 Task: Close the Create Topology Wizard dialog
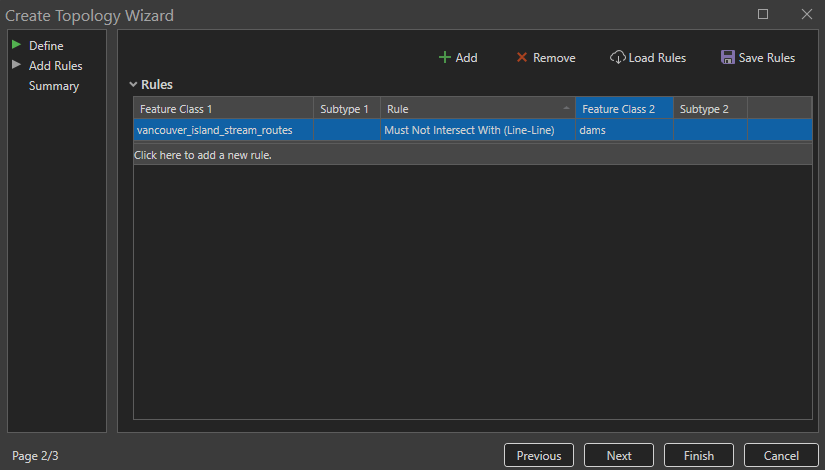[x=806, y=14]
